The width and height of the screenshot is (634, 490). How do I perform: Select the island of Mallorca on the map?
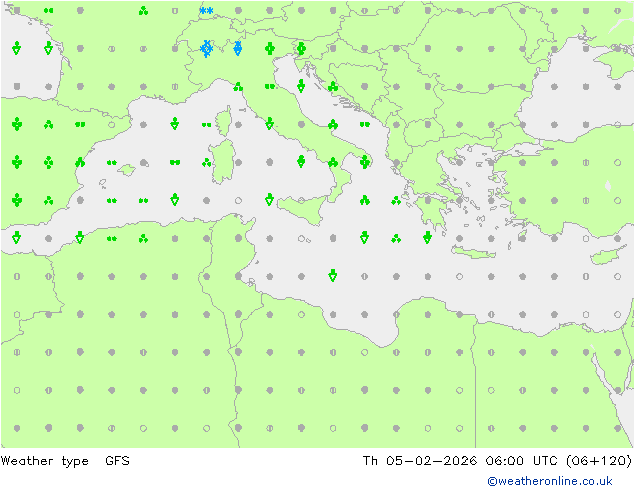pyautogui.click(x=127, y=170)
